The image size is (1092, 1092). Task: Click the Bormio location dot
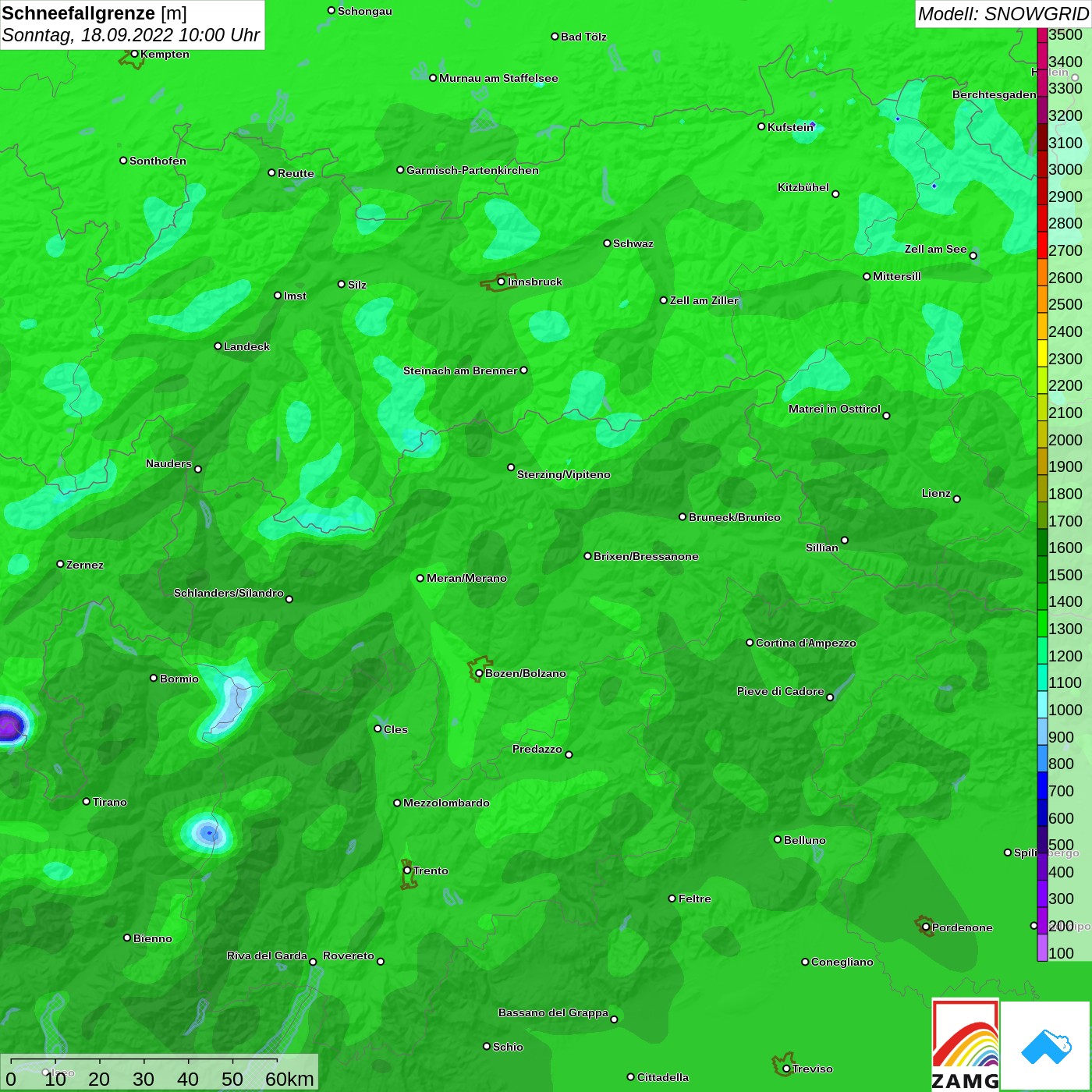154,678
